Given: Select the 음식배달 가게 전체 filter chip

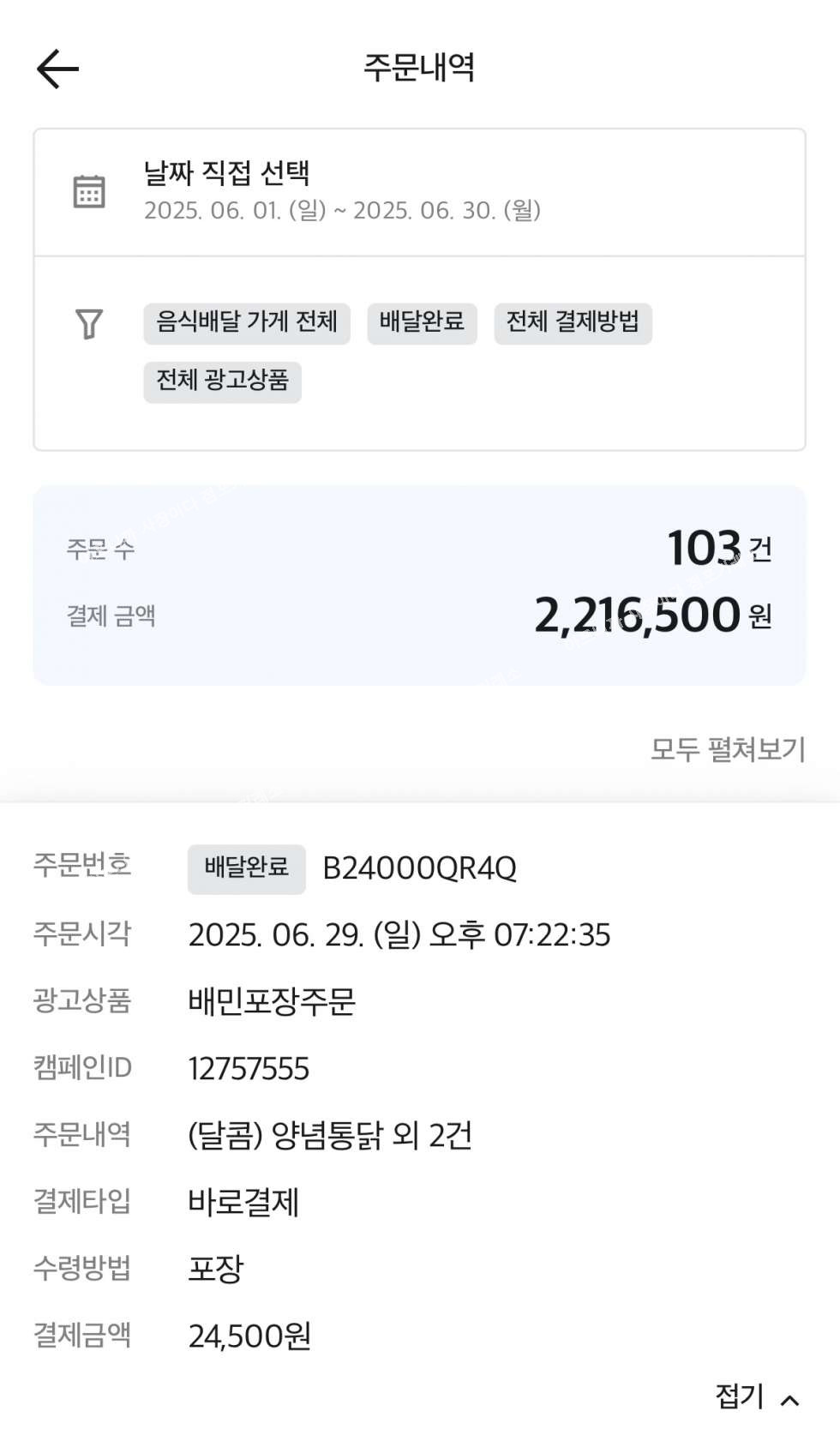Looking at the screenshot, I should [247, 323].
